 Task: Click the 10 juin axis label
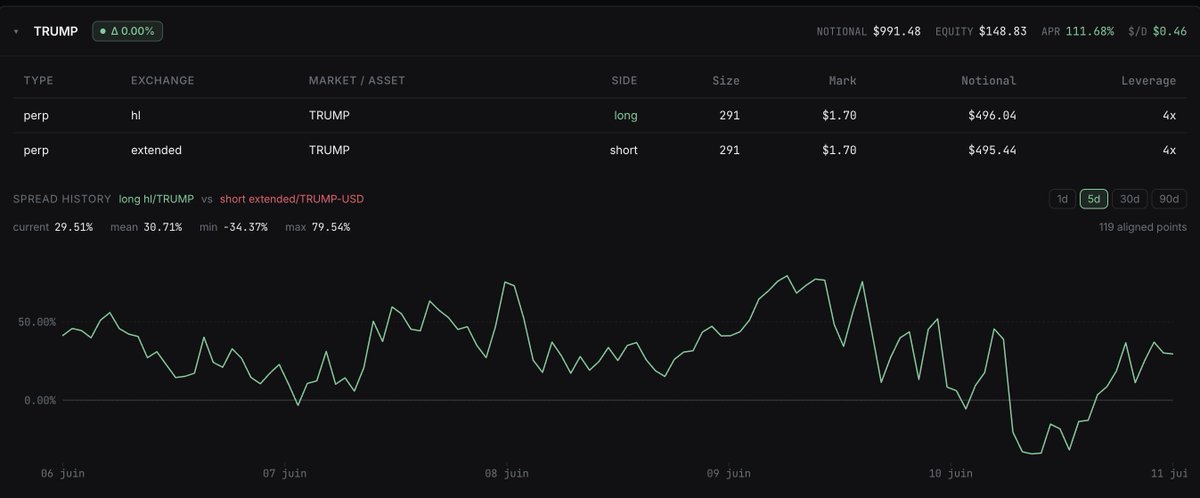[950, 473]
